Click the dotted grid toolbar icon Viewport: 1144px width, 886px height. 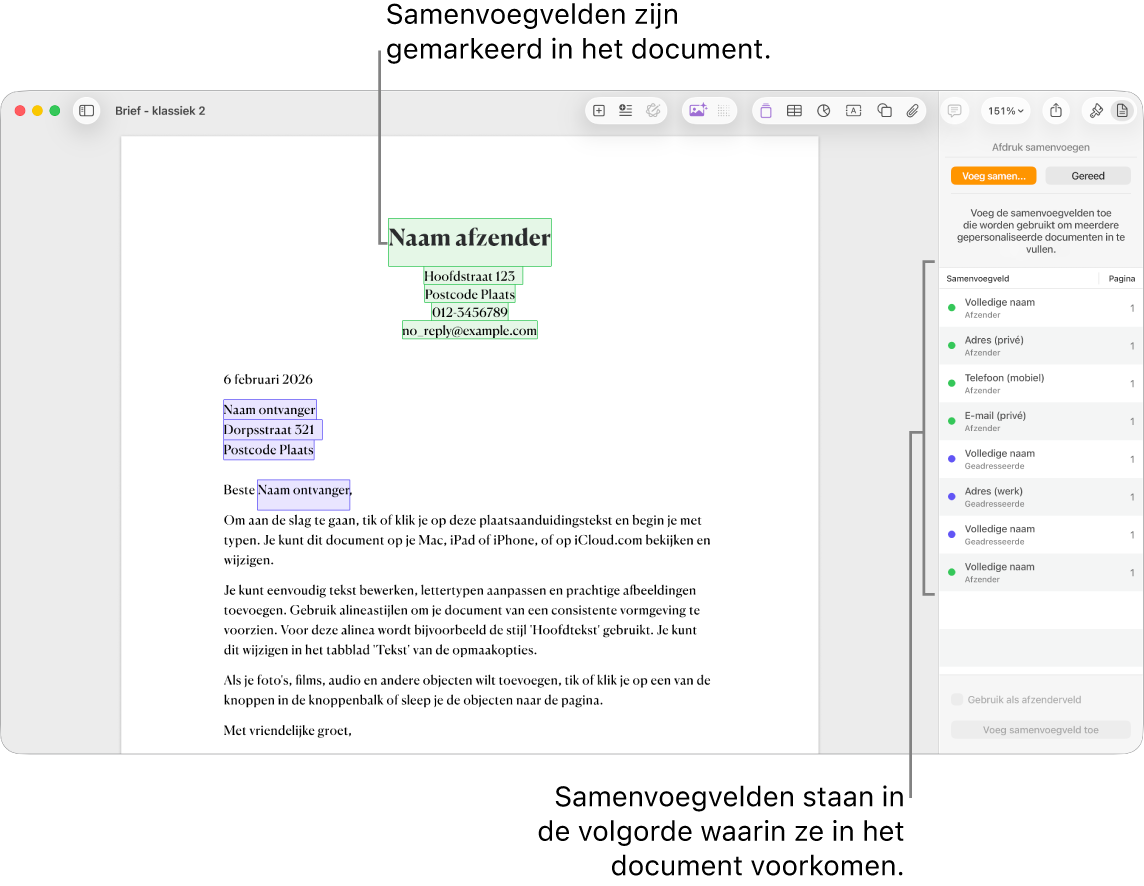click(723, 111)
